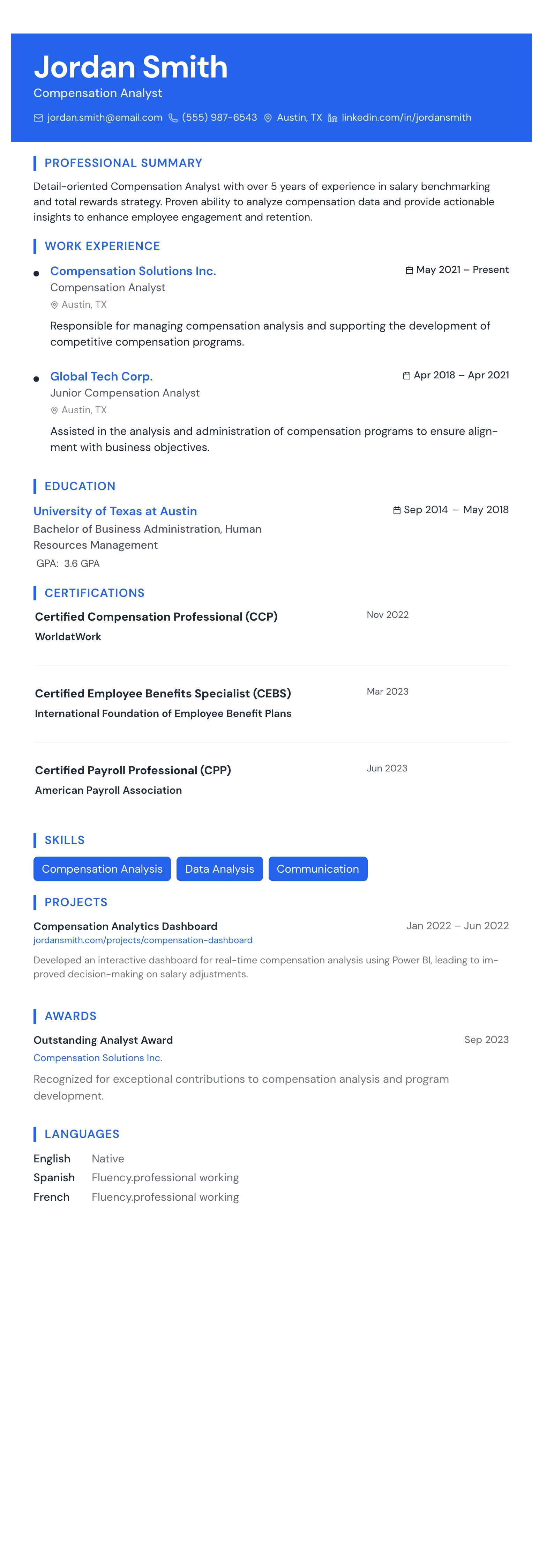554x1568 pixels.
Task: Open the compensation-dashboard project URL
Action: pyautogui.click(x=143, y=940)
